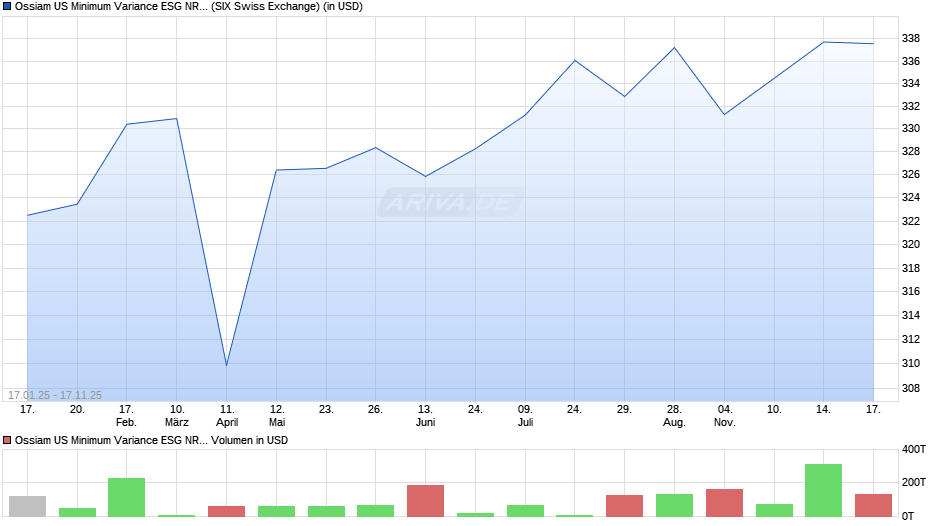The width and height of the screenshot is (940, 526).
Task: Click the price line peak at 28. Aug.
Action: pyautogui.click(x=674, y=47)
